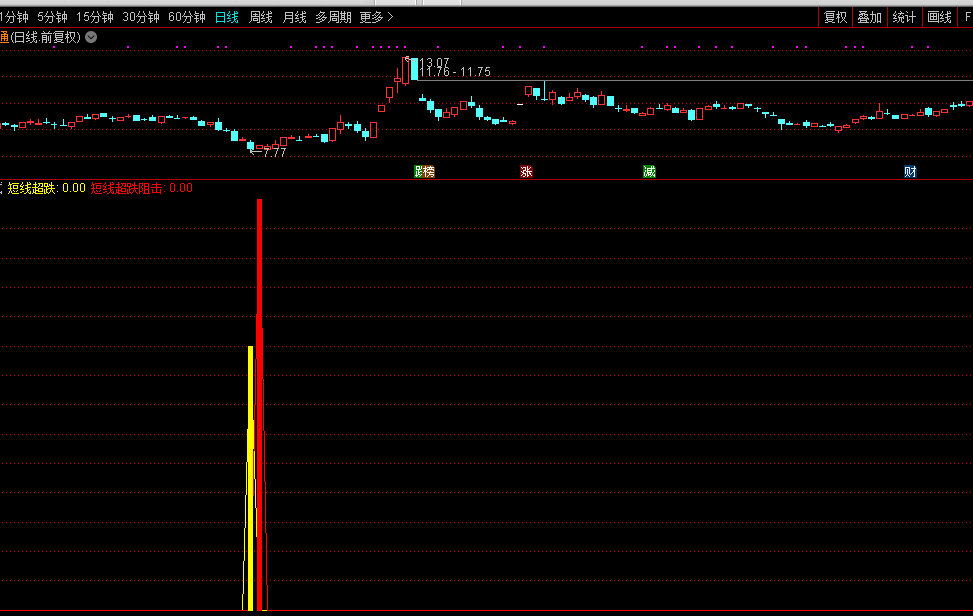Click the 财 event marker icon
The width and height of the screenshot is (973, 616).
click(x=910, y=172)
